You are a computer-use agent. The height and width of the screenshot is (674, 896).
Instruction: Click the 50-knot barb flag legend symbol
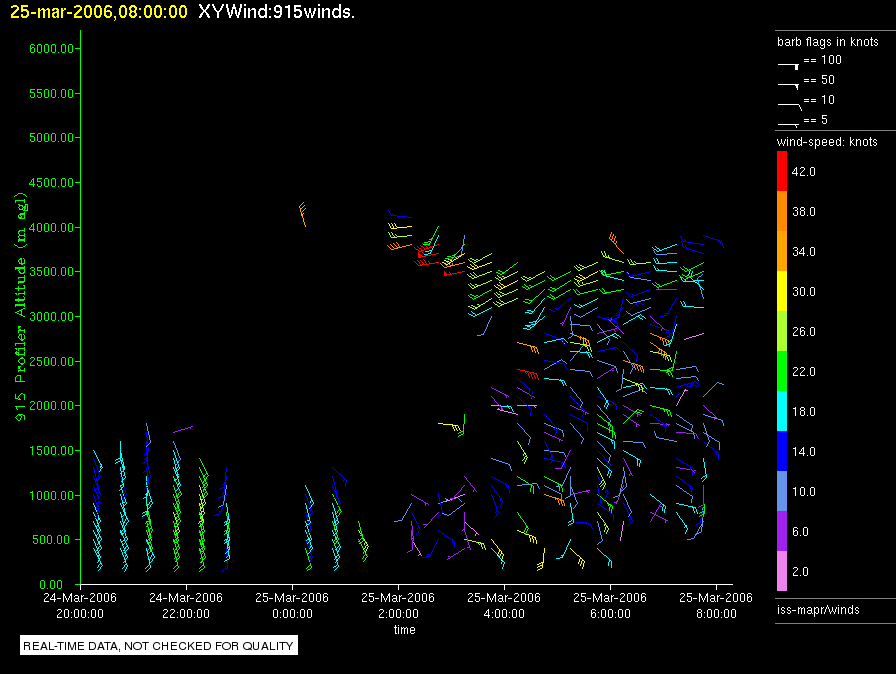click(x=789, y=84)
